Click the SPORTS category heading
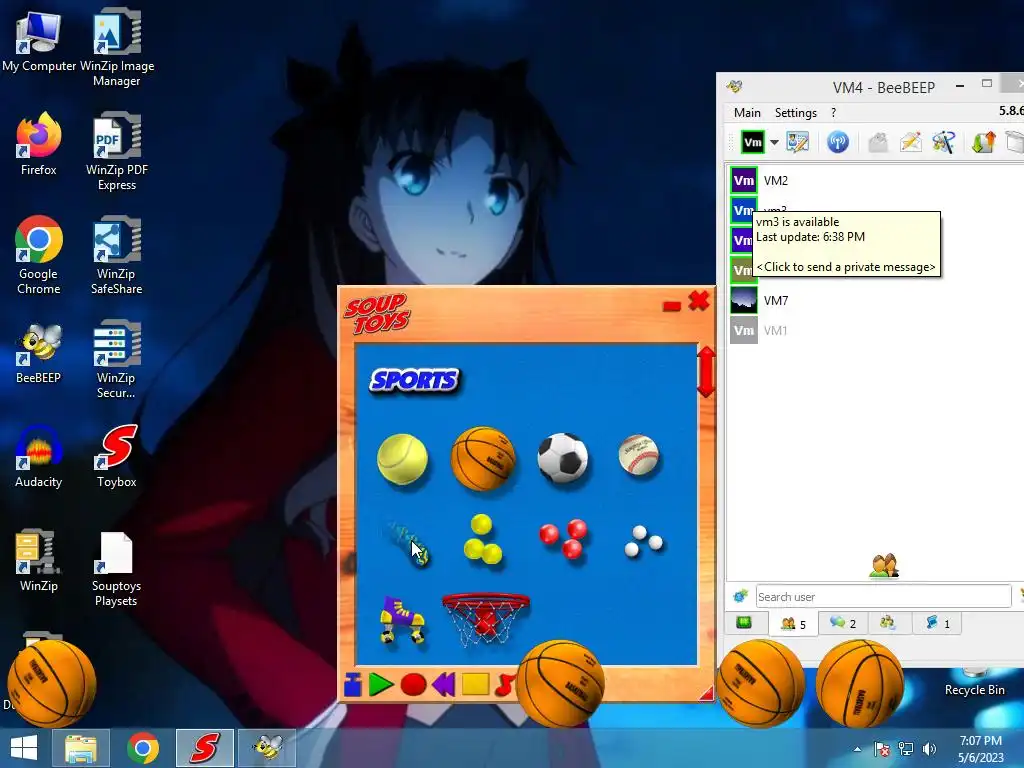 (x=414, y=380)
